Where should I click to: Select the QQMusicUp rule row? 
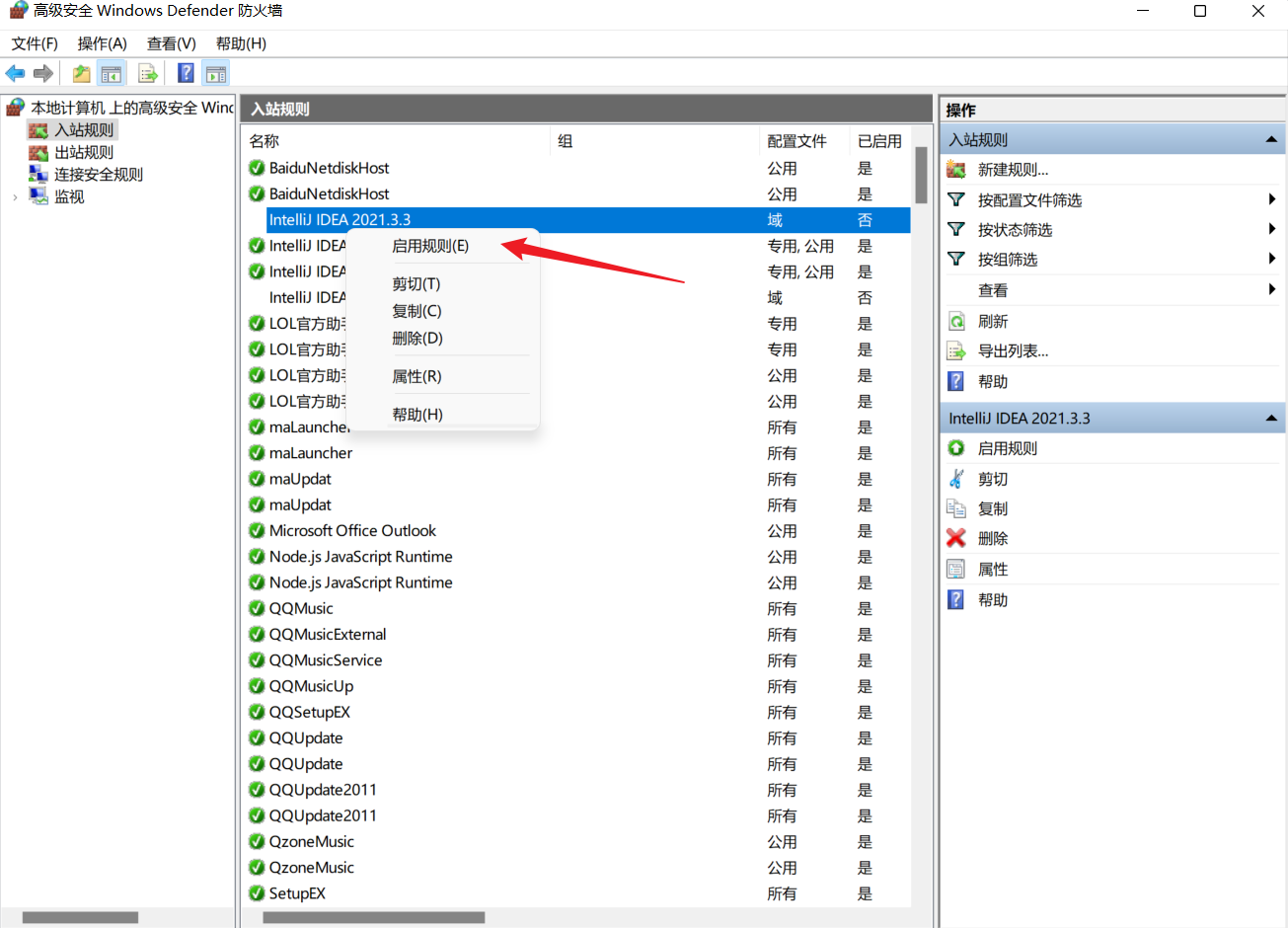click(577, 686)
